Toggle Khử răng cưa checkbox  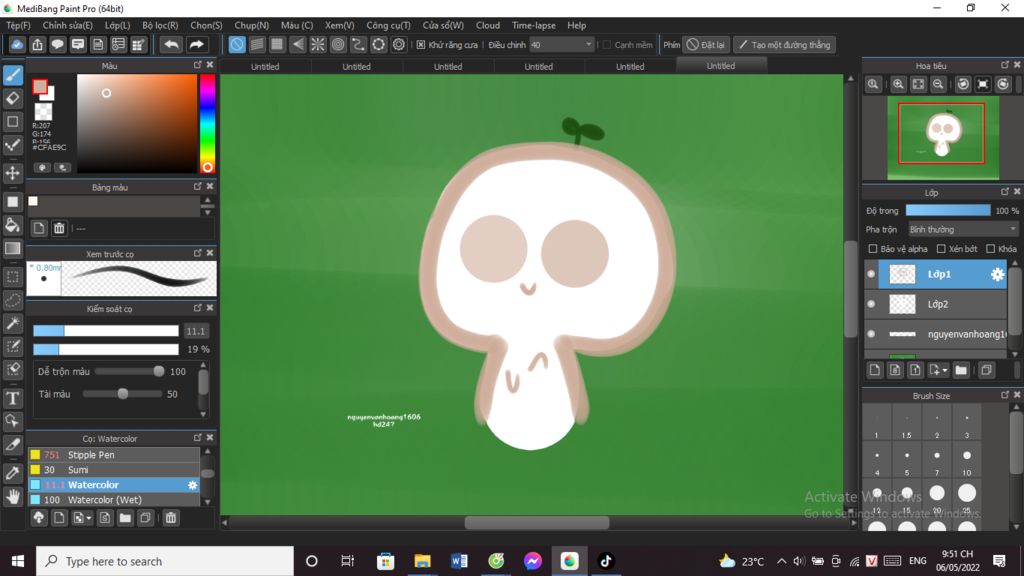[x=421, y=44]
